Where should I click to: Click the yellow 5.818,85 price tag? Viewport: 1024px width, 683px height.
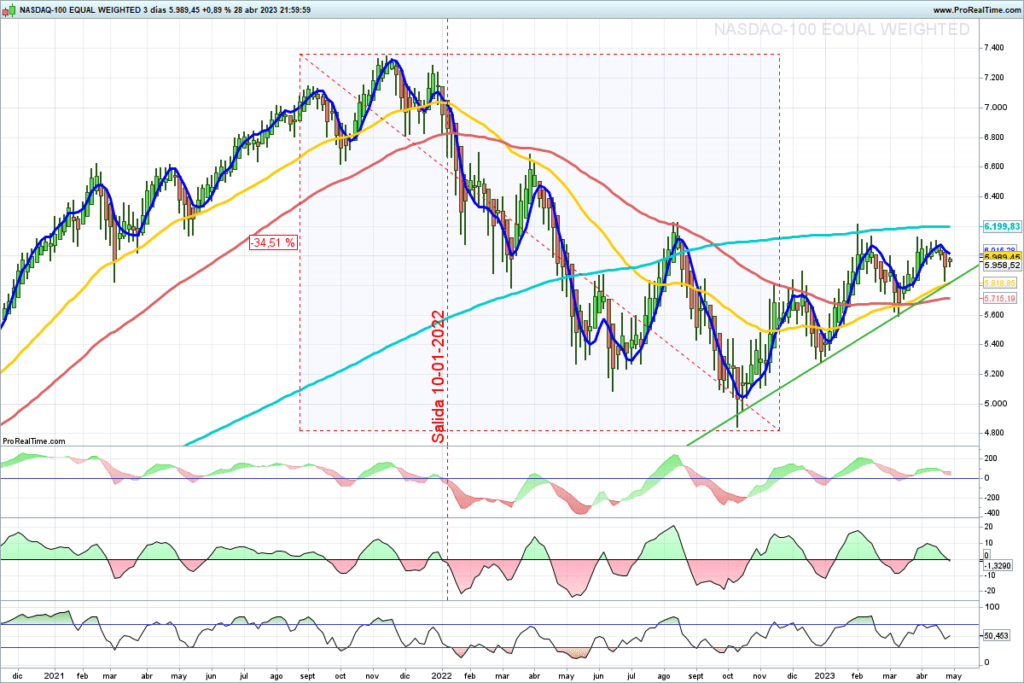(1000, 283)
